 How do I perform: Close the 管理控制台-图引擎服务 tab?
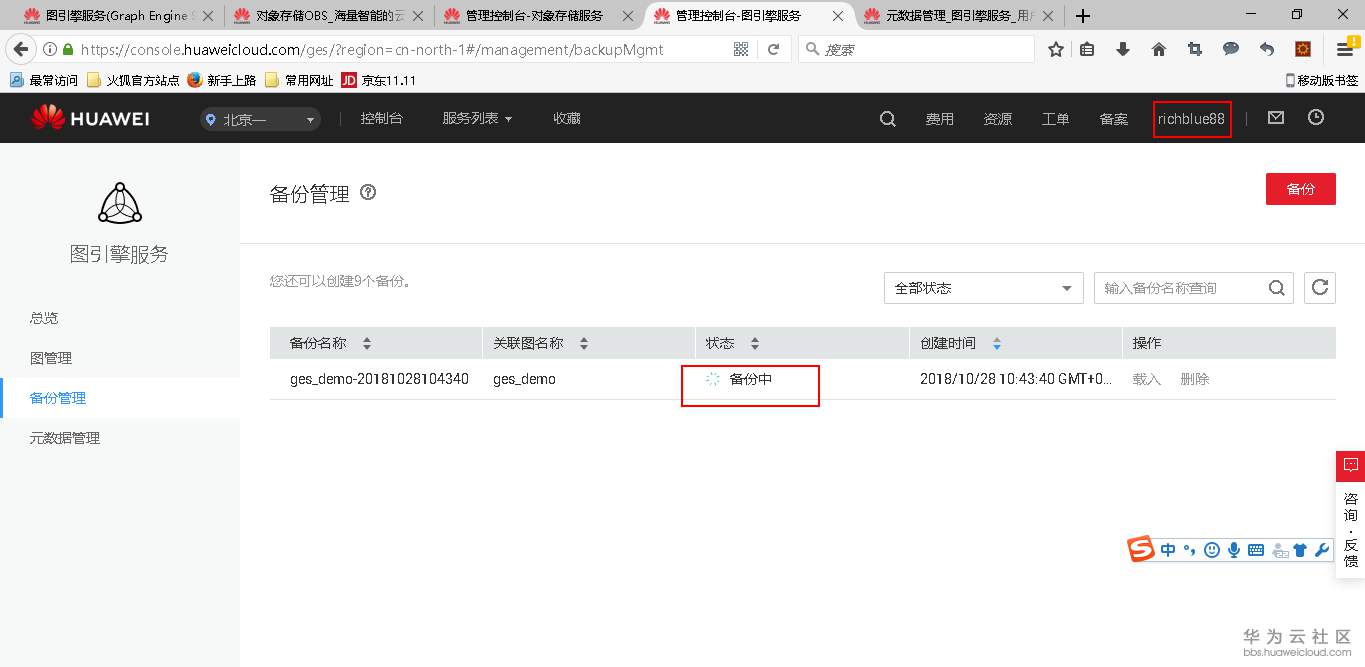[x=838, y=16]
